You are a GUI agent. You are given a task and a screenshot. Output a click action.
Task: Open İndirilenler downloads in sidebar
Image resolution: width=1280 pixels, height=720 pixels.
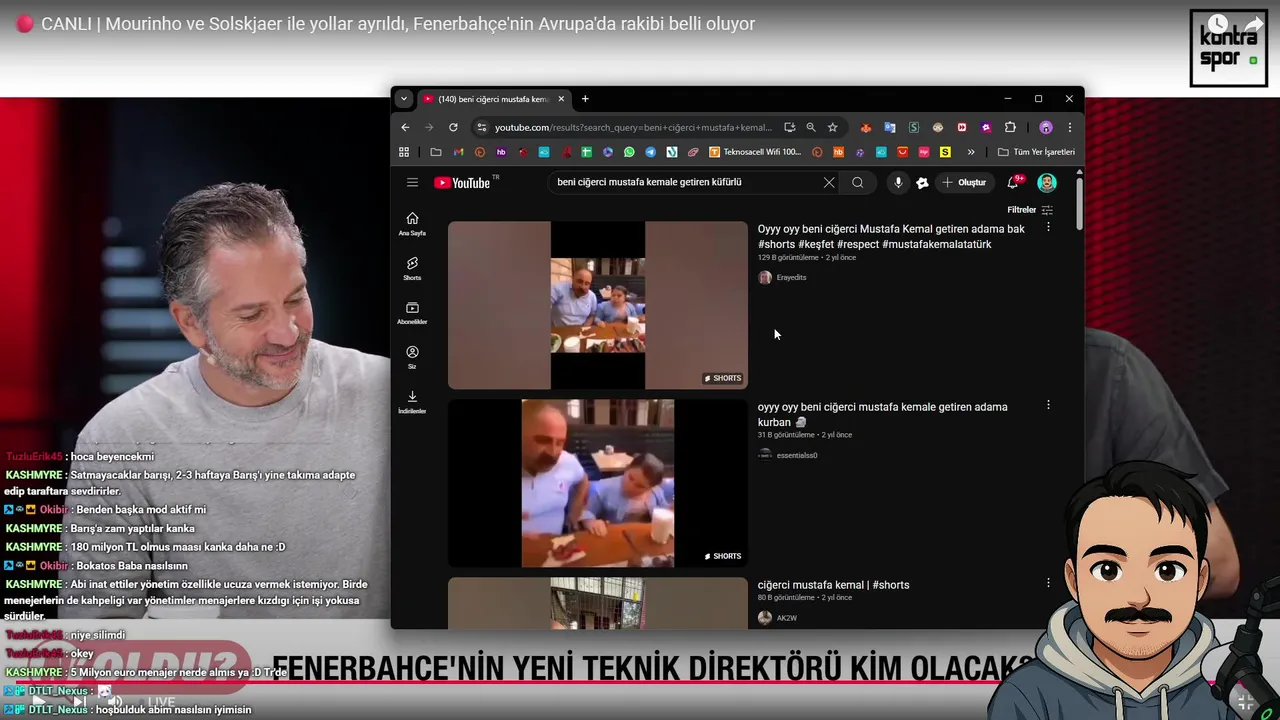pyautogui.click(x=412, y=402)
